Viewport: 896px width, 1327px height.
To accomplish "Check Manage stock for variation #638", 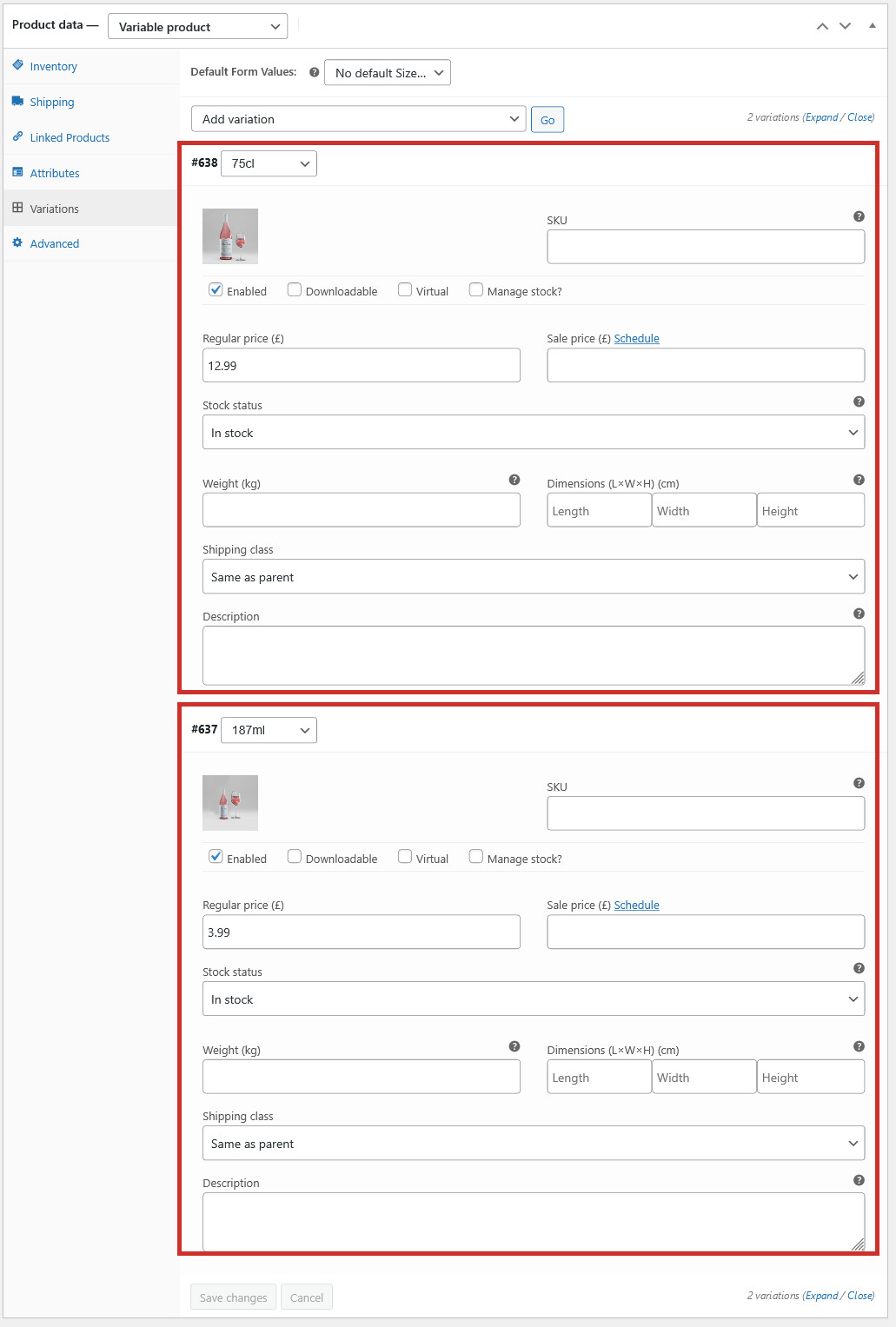I will tap(475, 290).
